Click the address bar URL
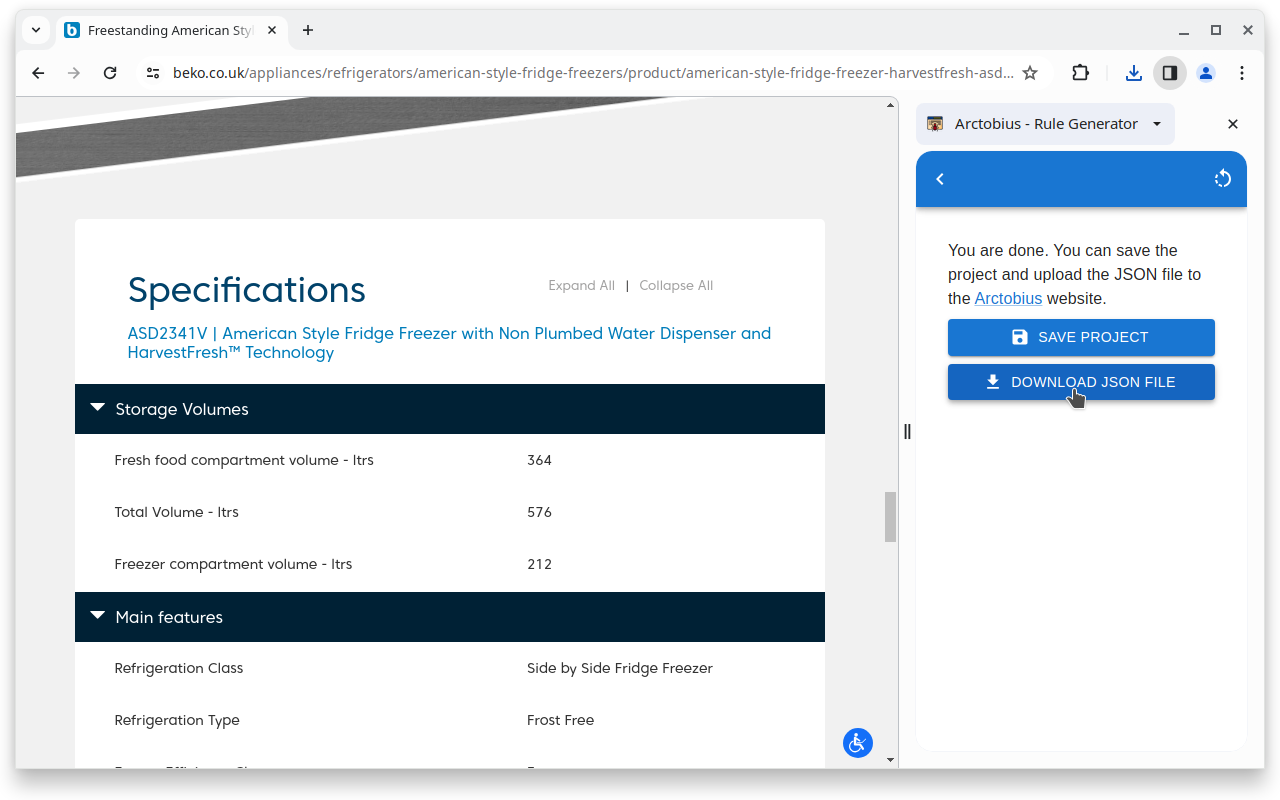 [x=593, y=73]
